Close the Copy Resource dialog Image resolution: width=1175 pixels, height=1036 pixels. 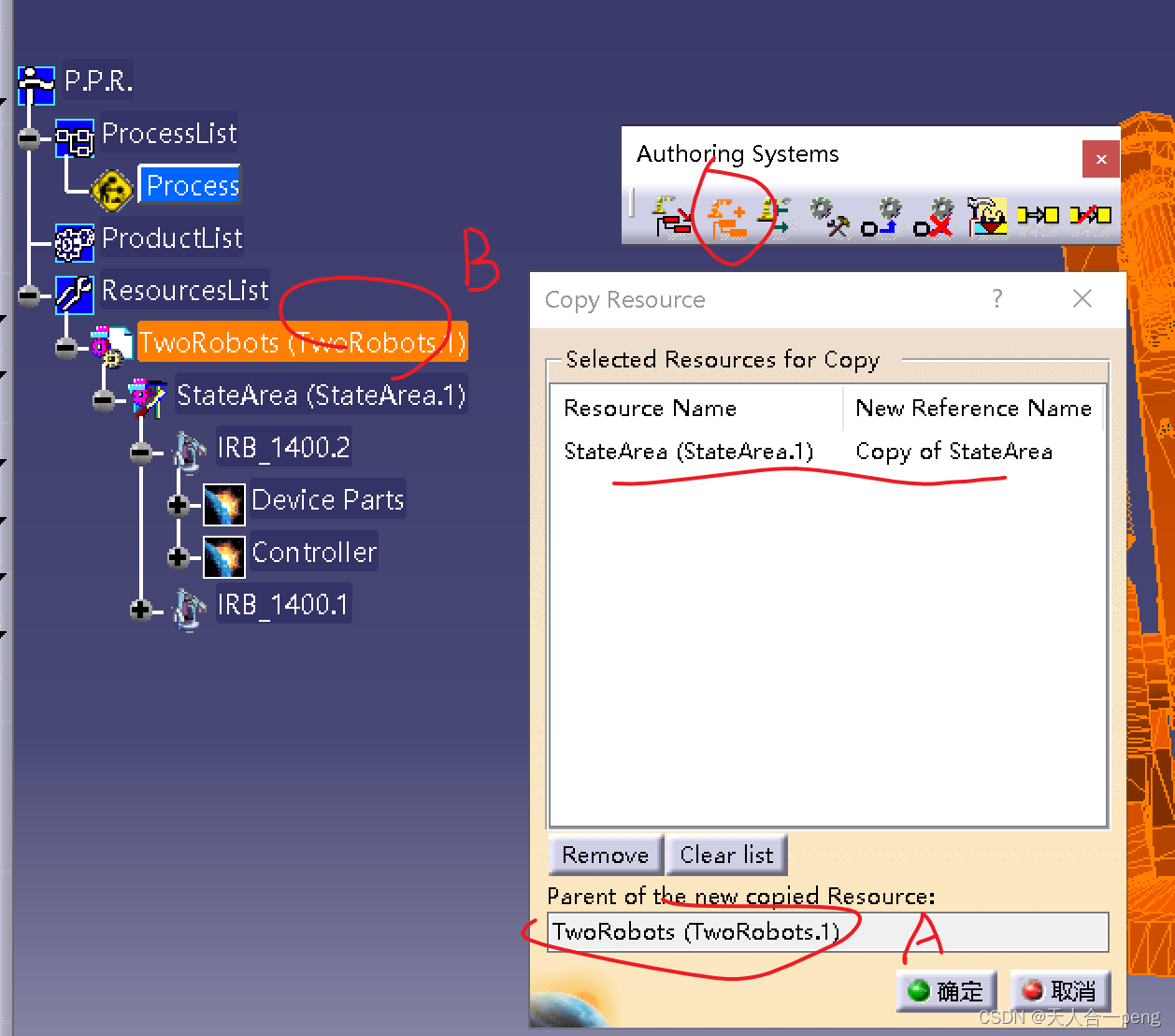1082,298
